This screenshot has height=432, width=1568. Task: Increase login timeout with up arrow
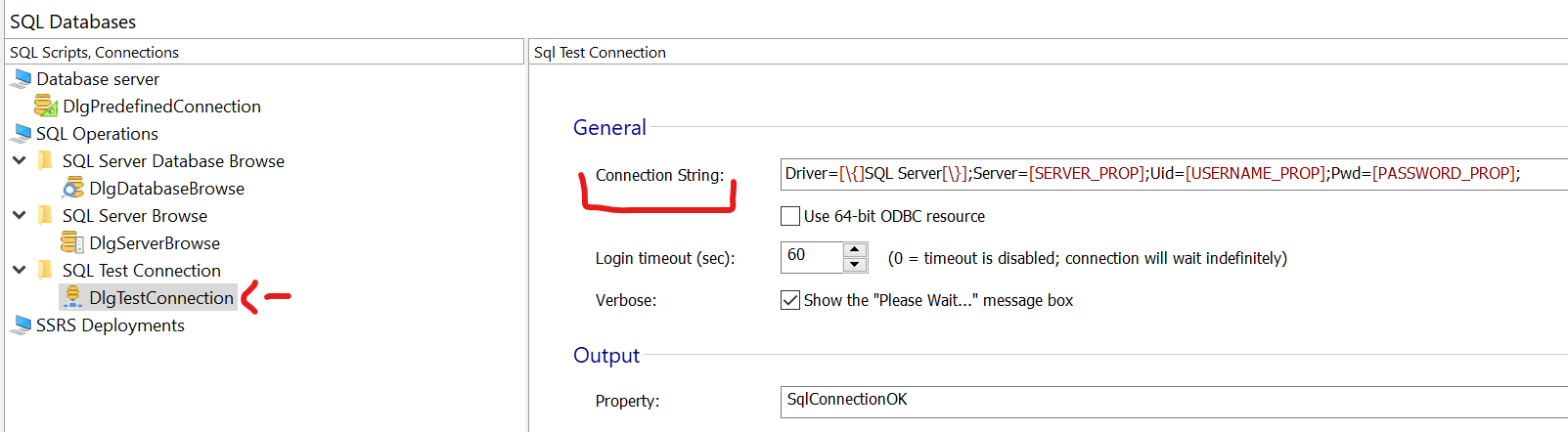pos(855,250)
